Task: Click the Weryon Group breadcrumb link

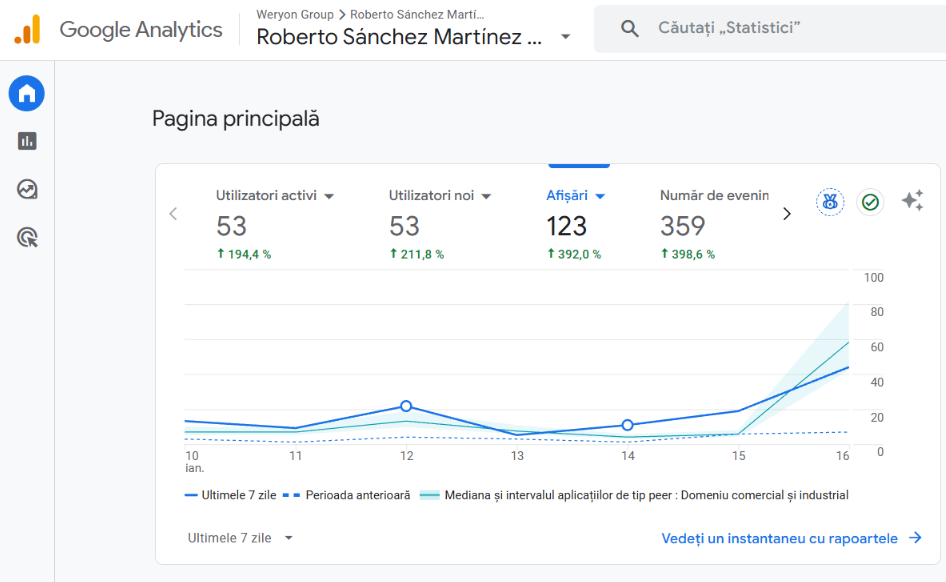Action: click(x=294, y=14)
